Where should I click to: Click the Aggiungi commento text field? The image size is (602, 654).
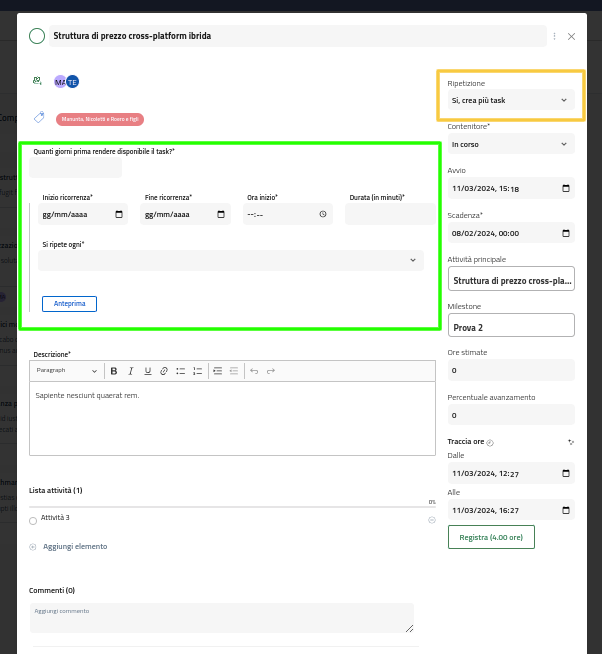click(x=221, y=617)
